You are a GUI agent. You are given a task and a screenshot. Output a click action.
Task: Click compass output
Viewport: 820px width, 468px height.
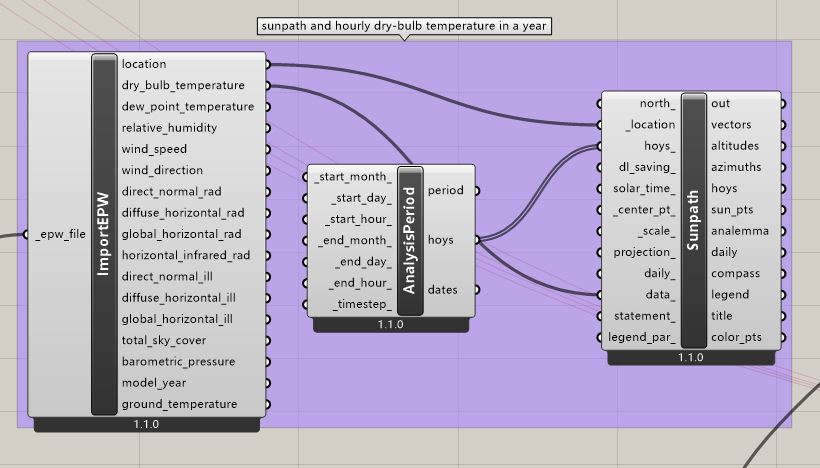pos(735,273)
